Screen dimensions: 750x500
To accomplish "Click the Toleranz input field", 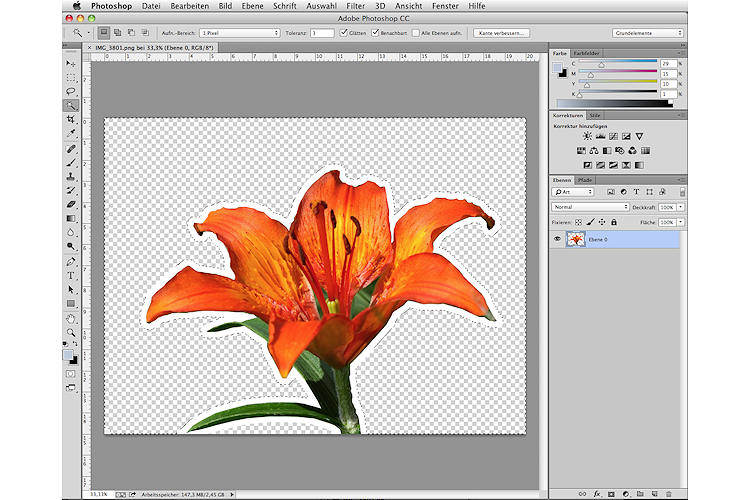I will [x=322, y=33].
